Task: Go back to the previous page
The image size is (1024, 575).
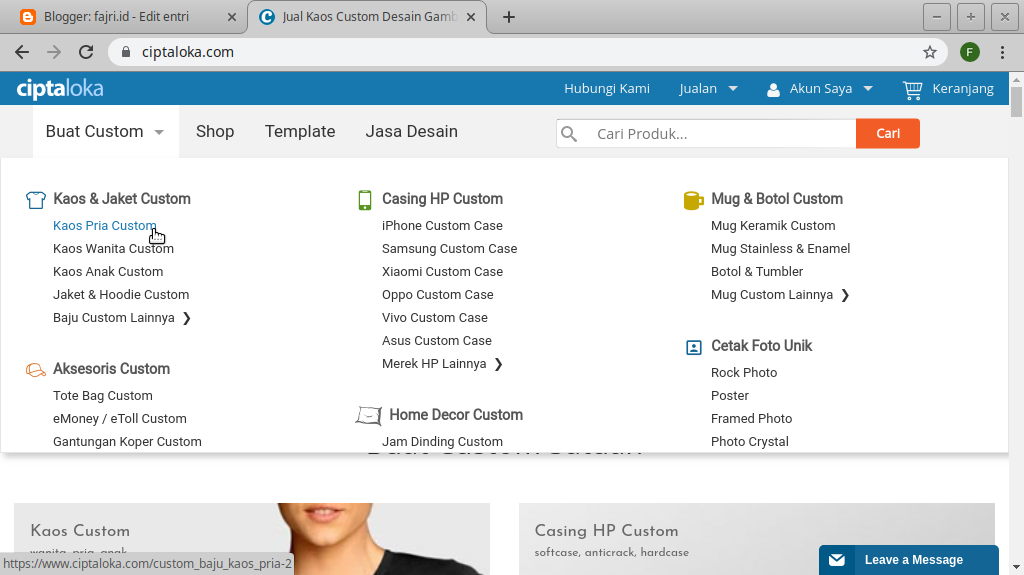Action: [22, 52]
